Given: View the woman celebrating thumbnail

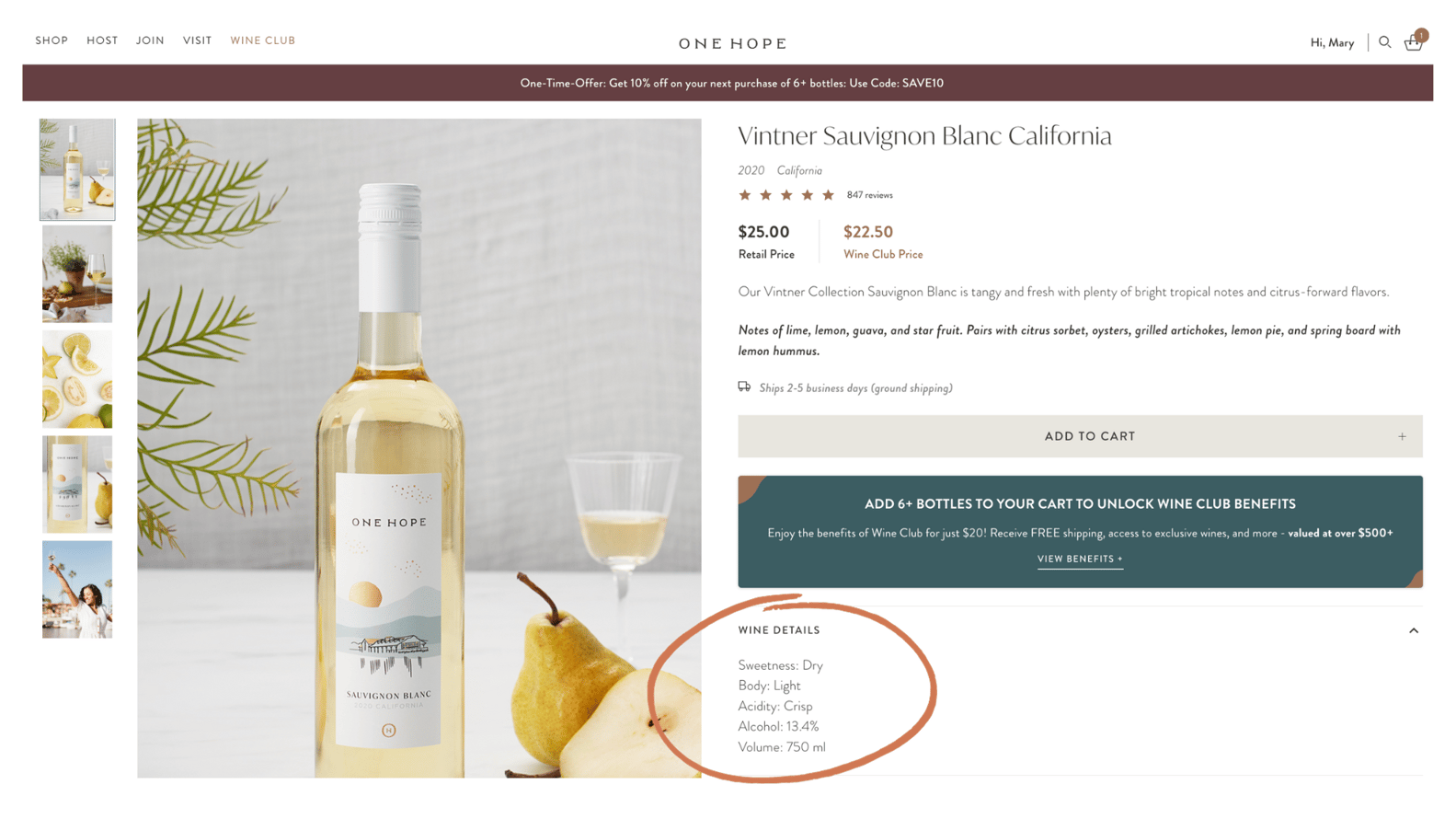Looking at the screenshot, I should pos(77,589).
